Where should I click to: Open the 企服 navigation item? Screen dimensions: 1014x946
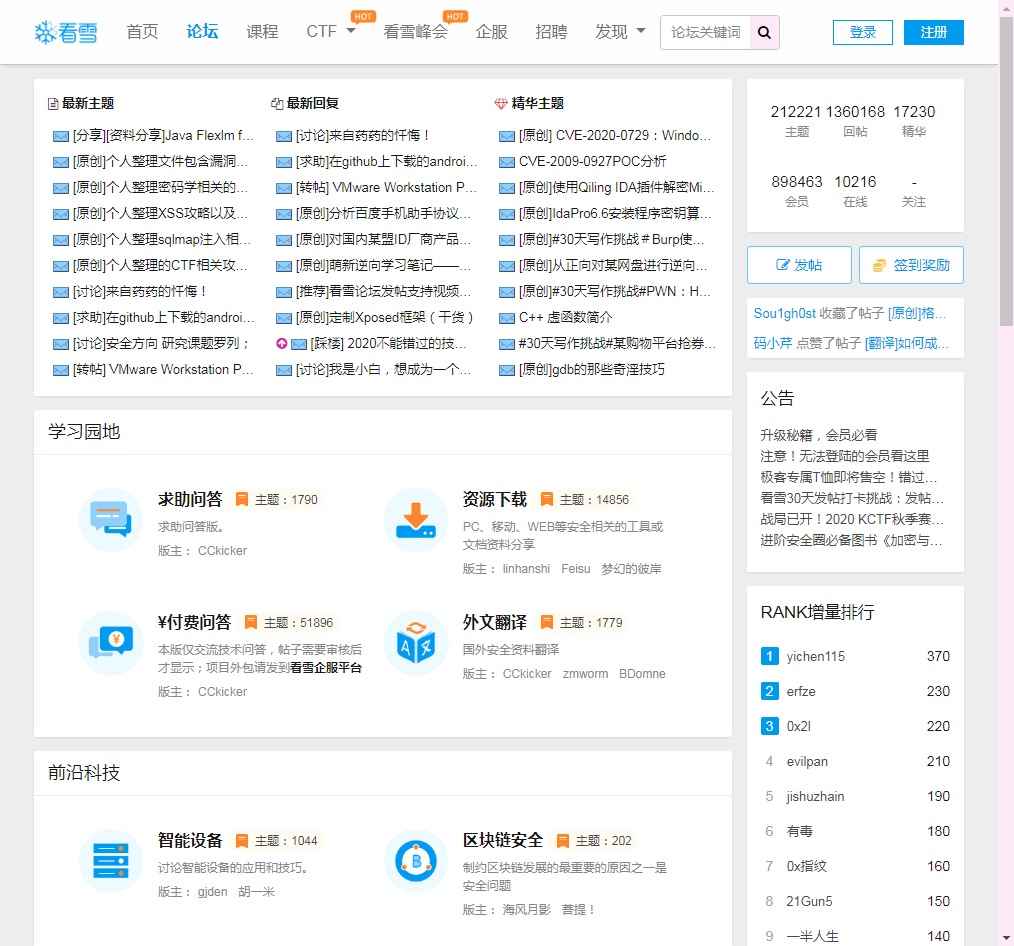pos(491,31)
